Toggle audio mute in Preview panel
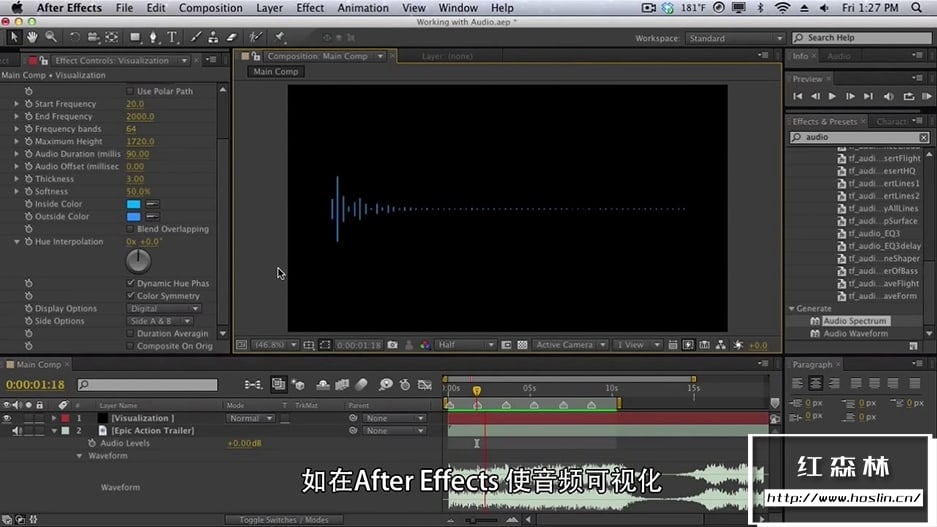Viewport: 937px width, 527px height. [x=889, y=96]
